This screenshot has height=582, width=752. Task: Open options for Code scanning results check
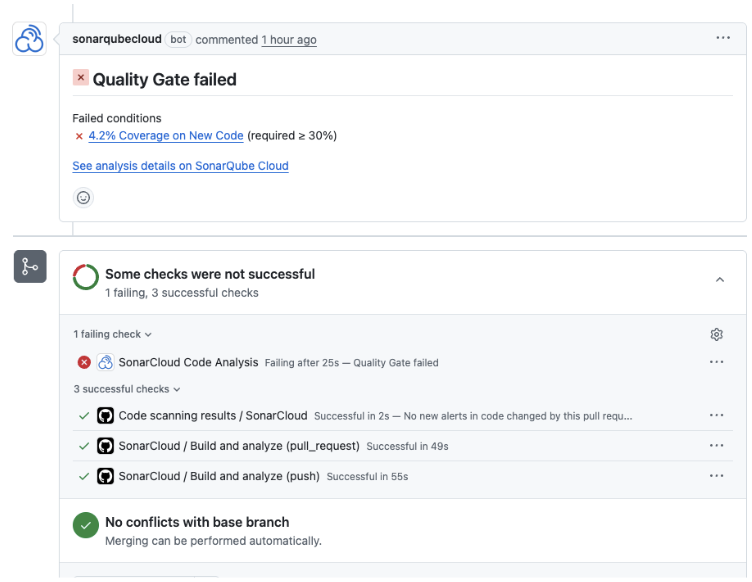716,415
